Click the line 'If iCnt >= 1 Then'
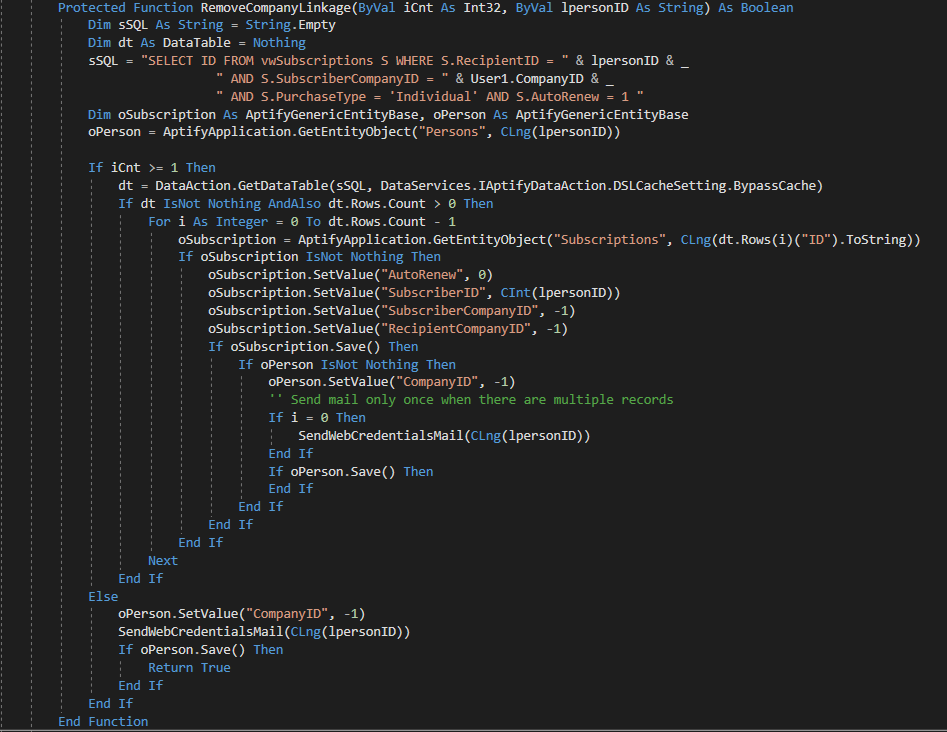 click(x=152, y=168)
